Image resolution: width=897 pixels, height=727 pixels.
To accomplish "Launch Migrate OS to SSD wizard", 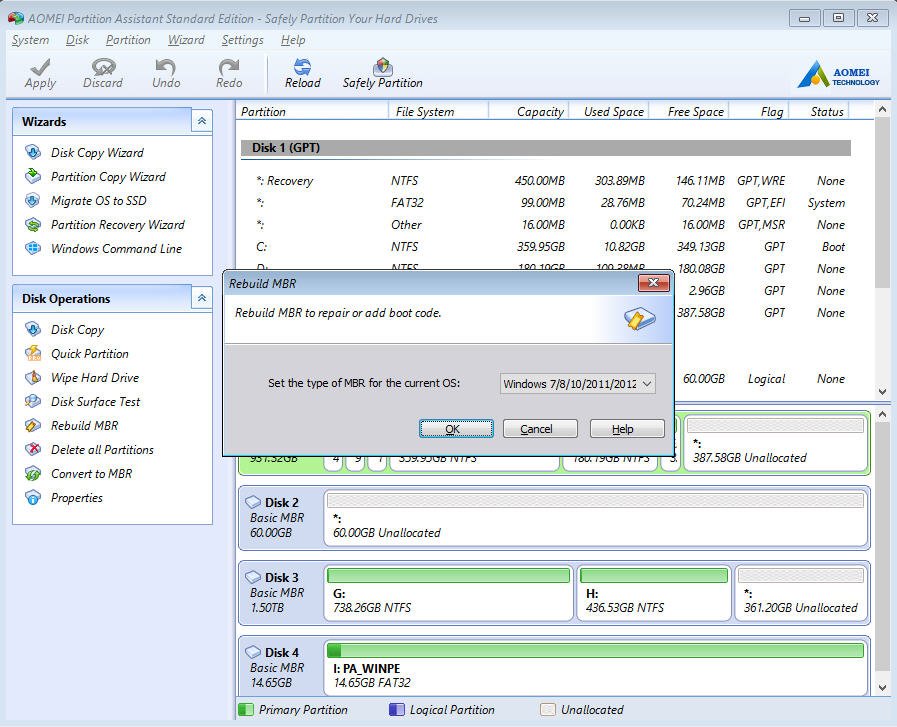I will pyautogui.click(x=98, y=201).
